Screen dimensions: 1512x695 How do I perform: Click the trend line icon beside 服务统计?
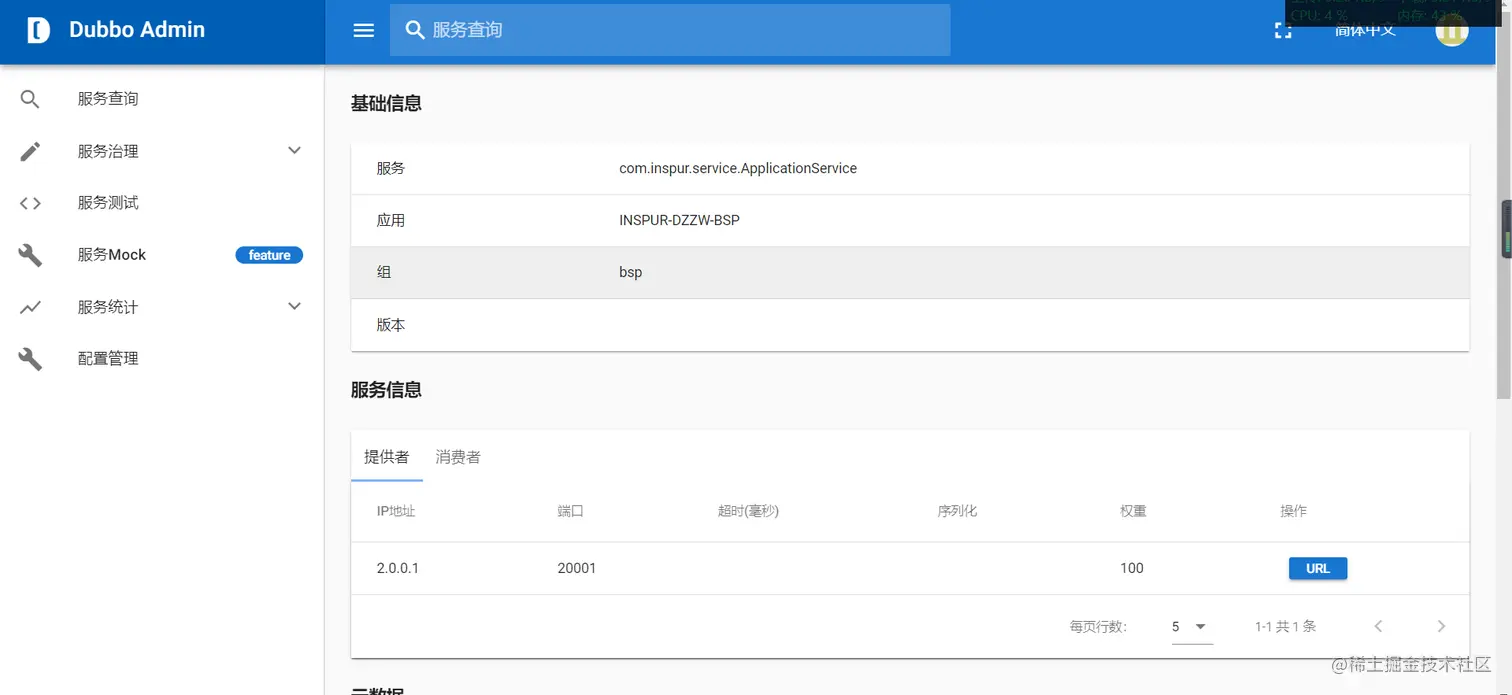click(x=30, y=307)
